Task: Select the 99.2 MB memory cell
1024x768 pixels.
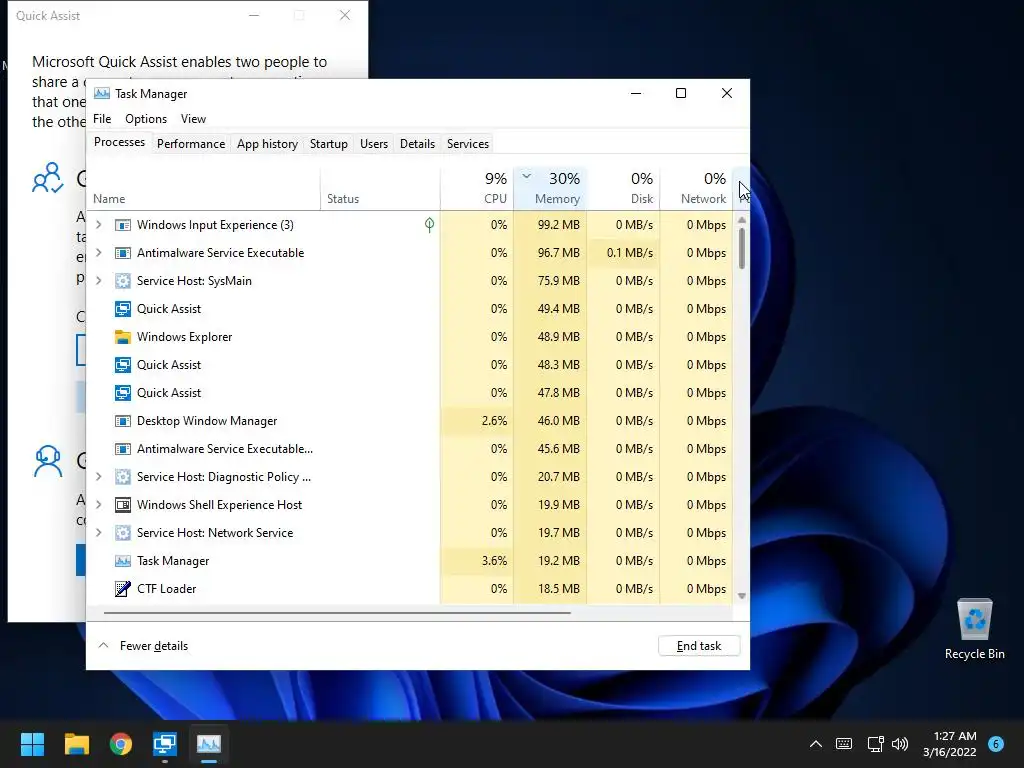Action: tap(551, 225)
